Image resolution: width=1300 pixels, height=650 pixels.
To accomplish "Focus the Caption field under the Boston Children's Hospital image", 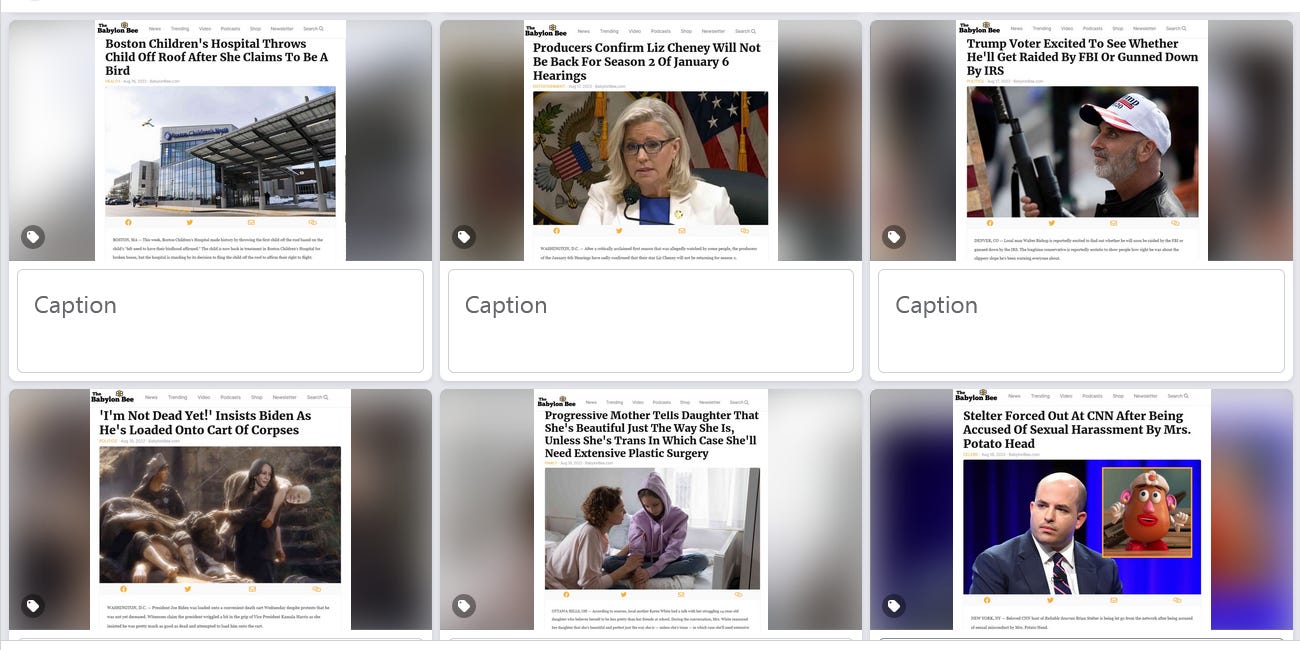I will [x=220, y=320].
